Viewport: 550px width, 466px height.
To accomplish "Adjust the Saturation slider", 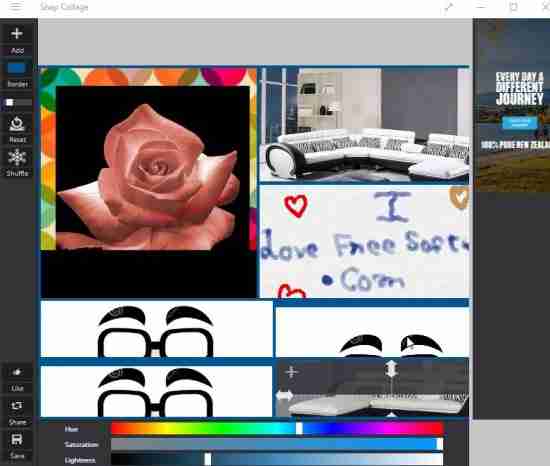I will click(277, 444).
